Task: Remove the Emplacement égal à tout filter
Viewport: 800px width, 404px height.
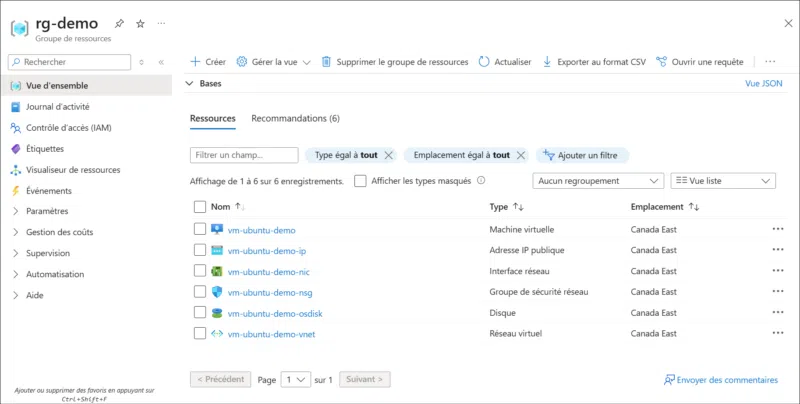Action: point(520,156)
